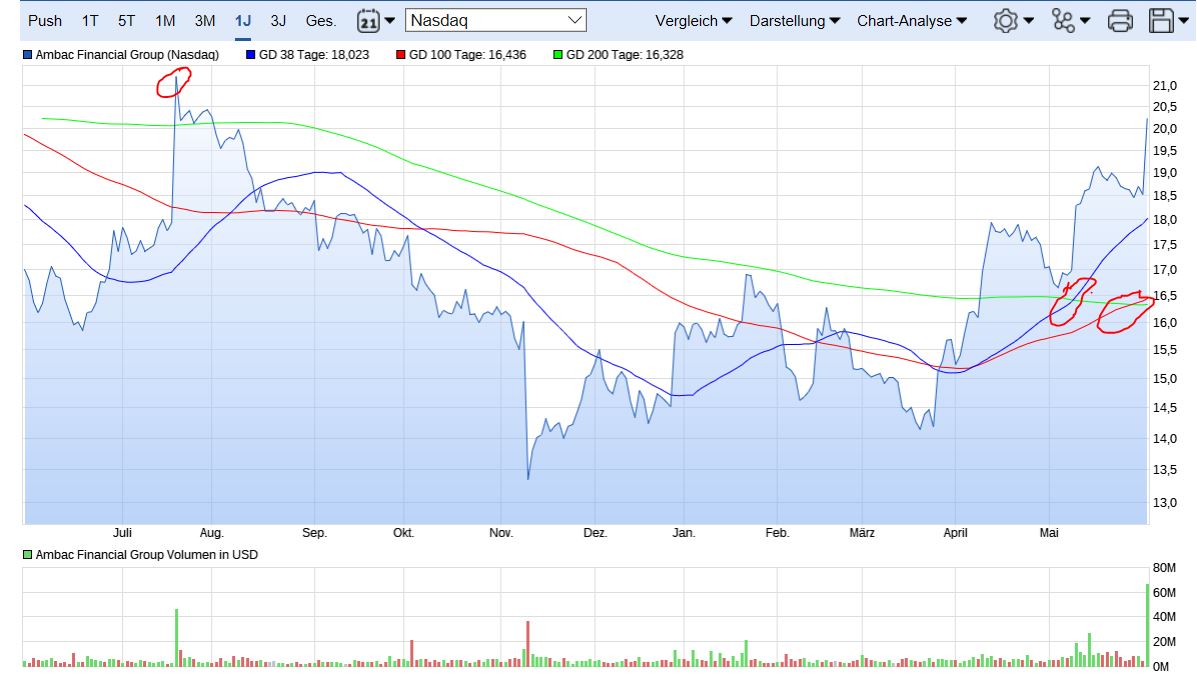Click the floppy disk save icon
This screenshot has width=1197, height=679.
[1162, 20]
